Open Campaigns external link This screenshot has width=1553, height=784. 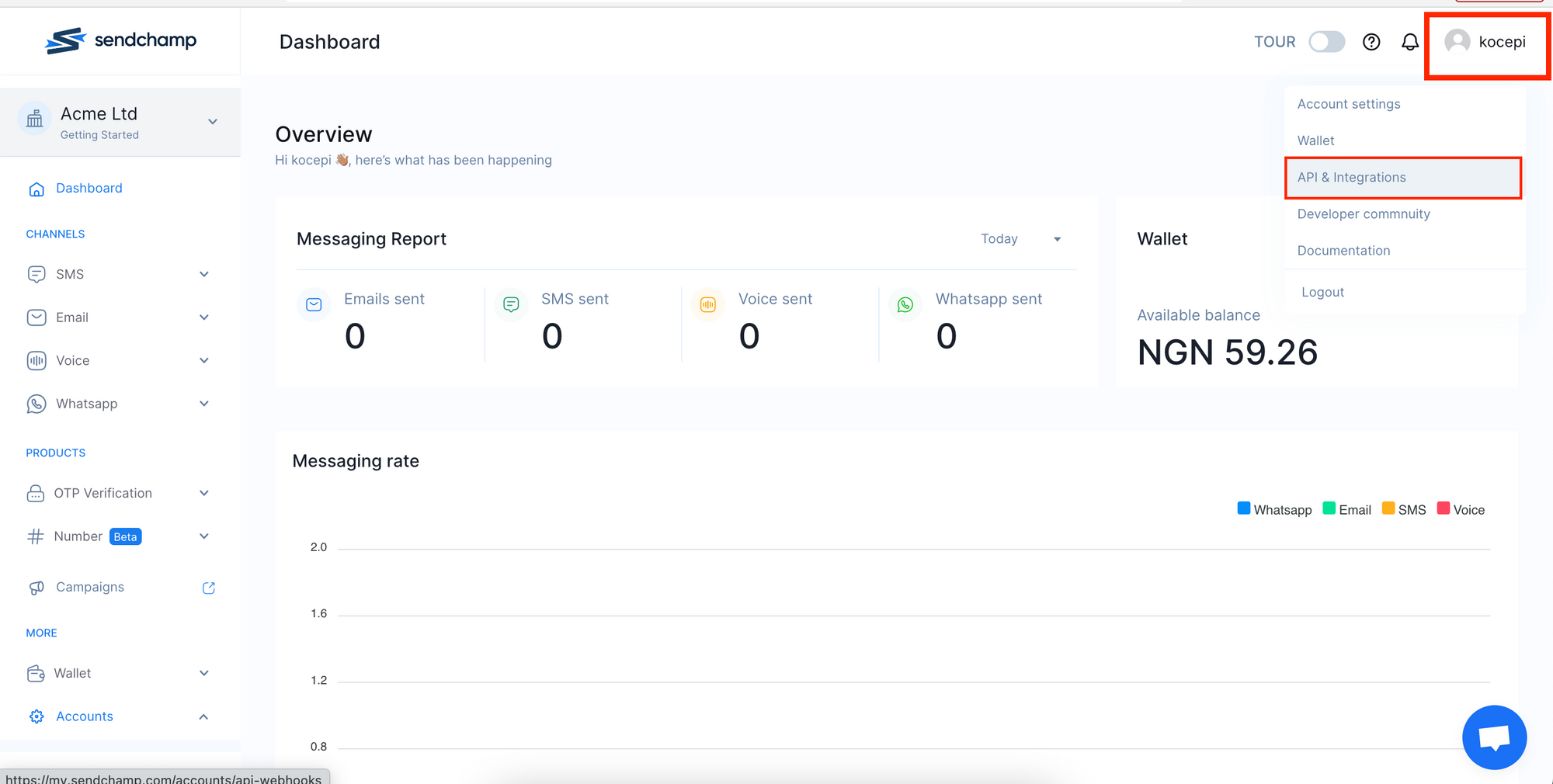(208, 588)
